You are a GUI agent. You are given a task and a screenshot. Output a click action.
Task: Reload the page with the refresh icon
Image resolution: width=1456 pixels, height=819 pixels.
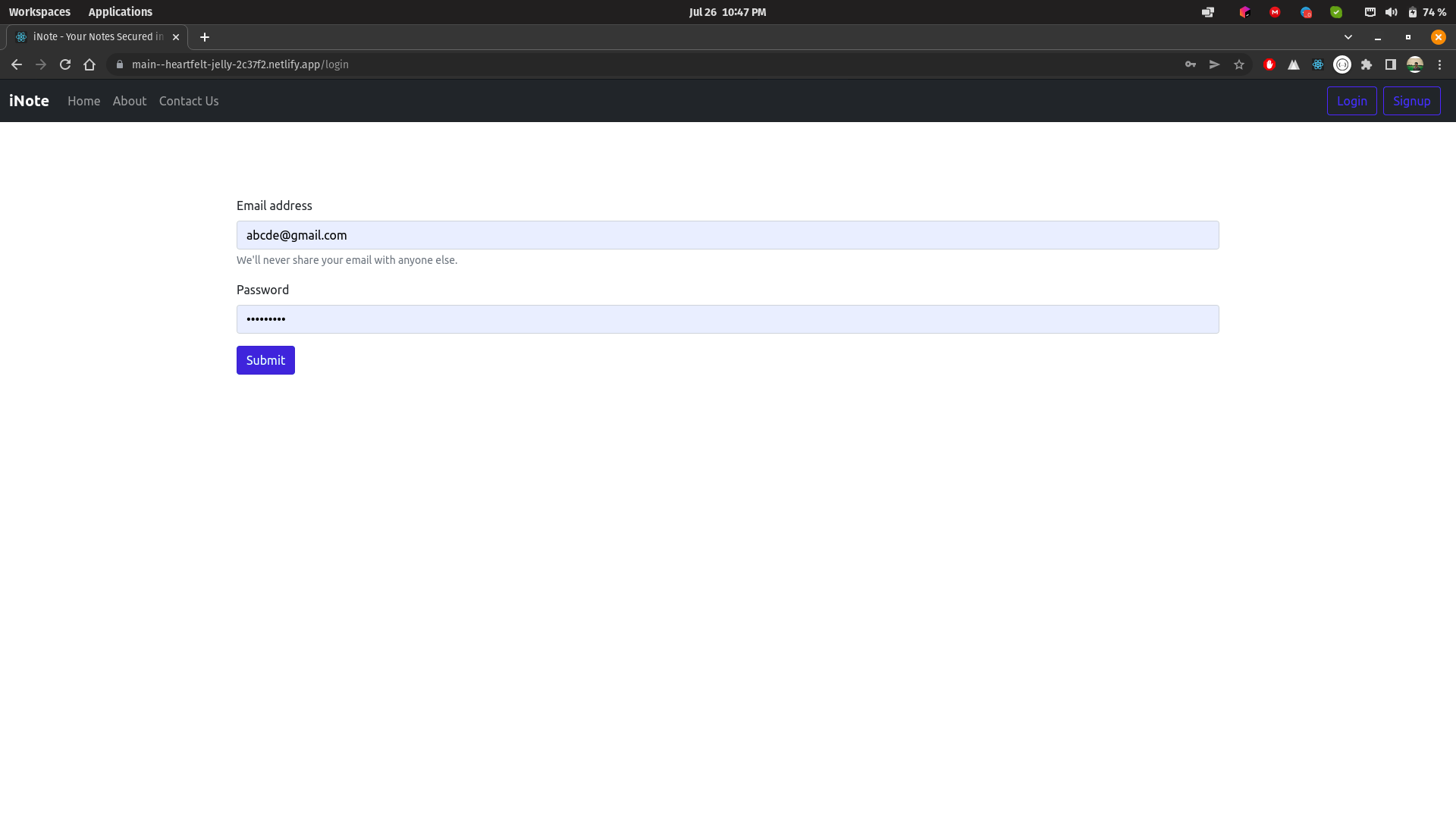point(65,64)
